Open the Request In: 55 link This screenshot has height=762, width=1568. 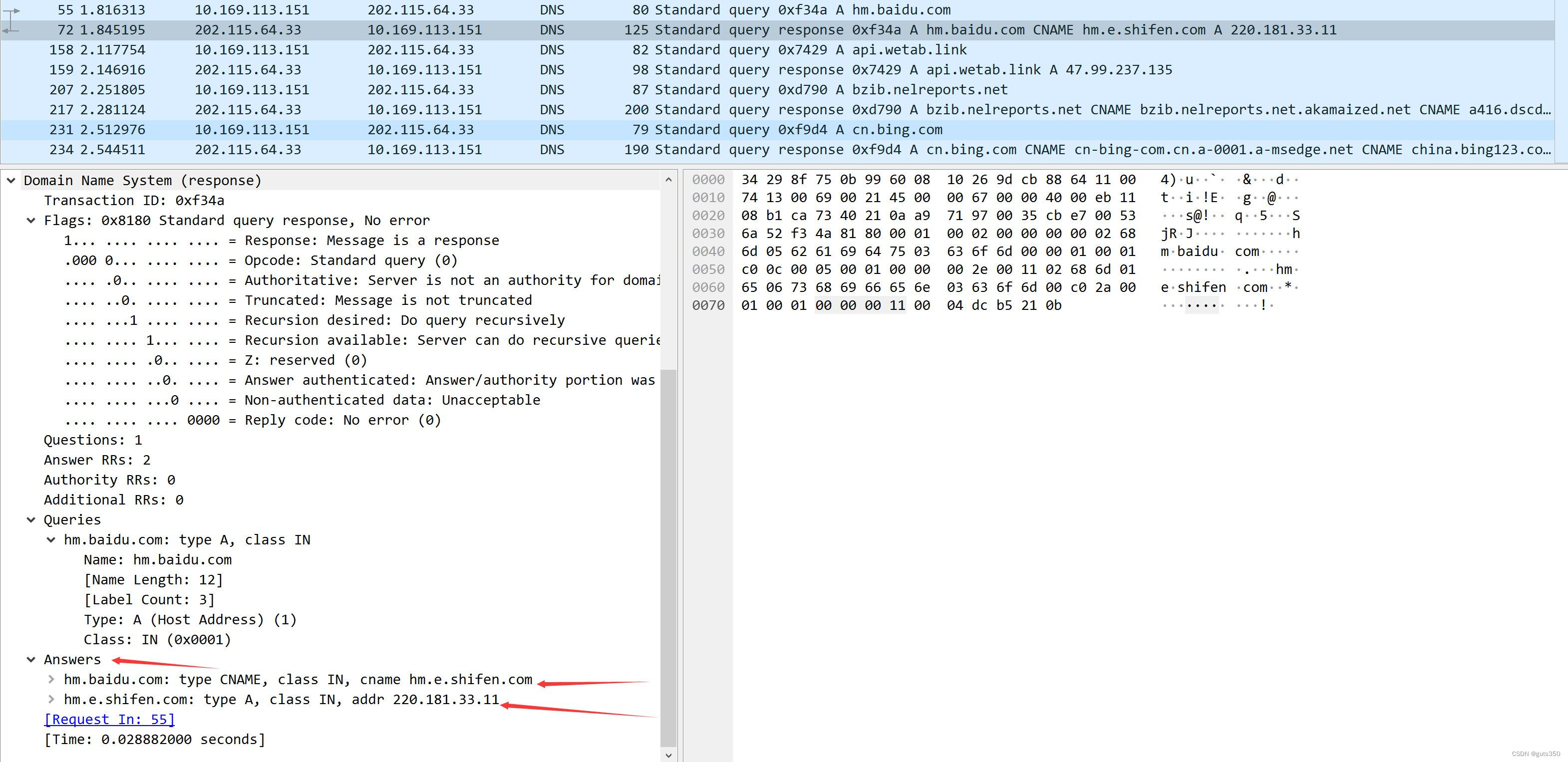pos(109,720)
